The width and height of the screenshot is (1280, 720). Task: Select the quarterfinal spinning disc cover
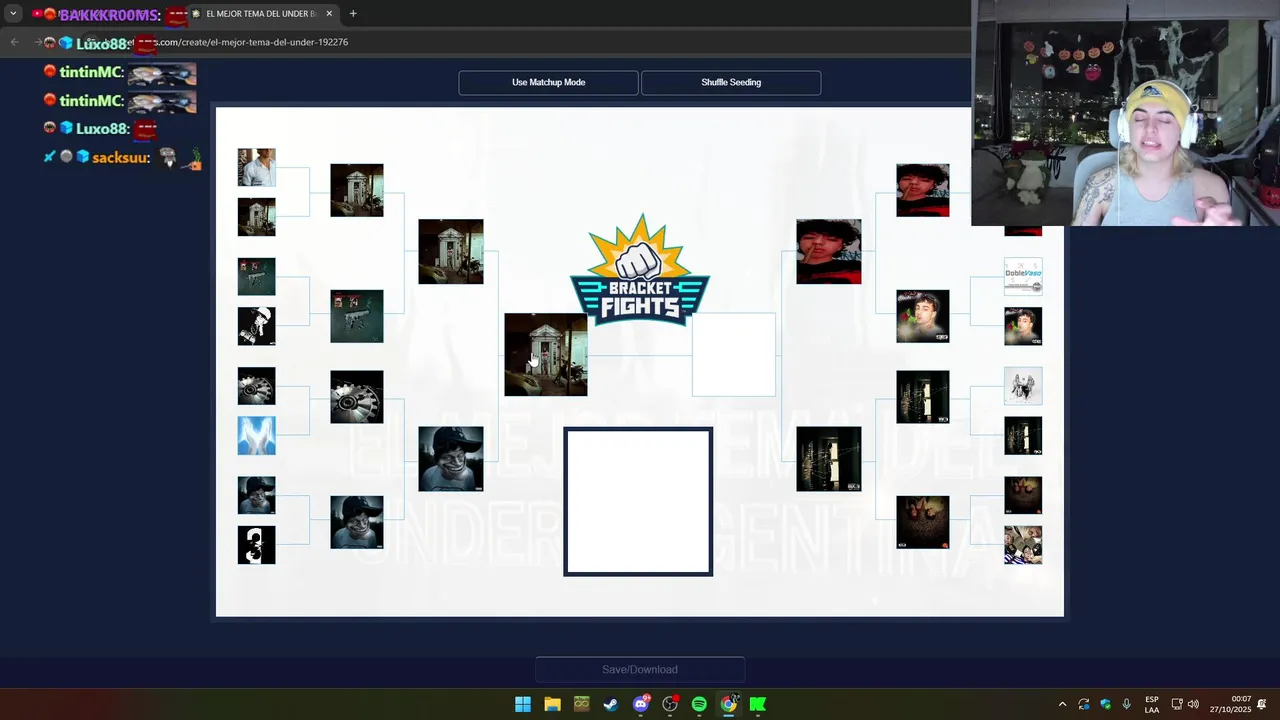click(357, 397)
